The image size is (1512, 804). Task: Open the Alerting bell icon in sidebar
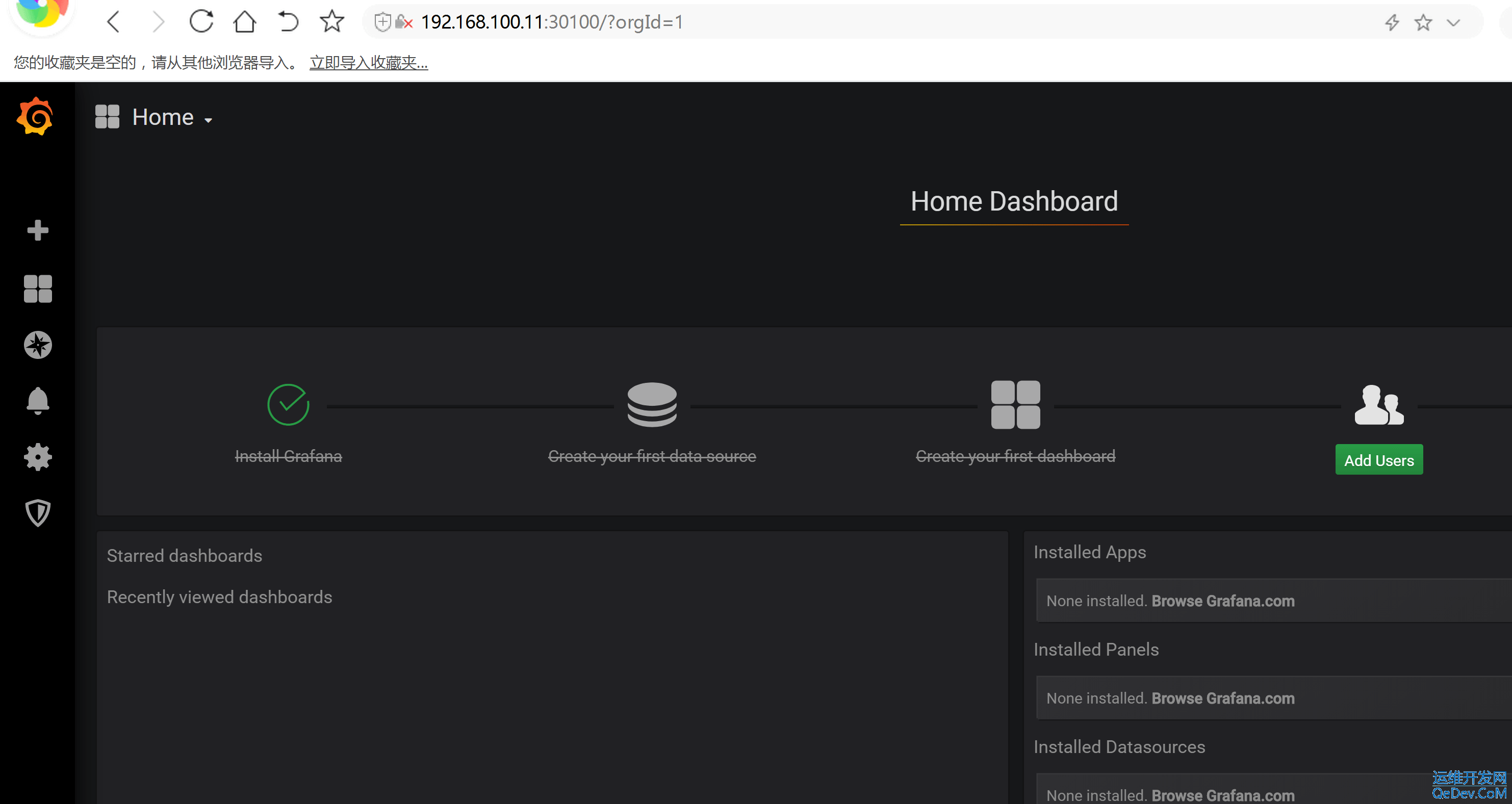(38, 401)
